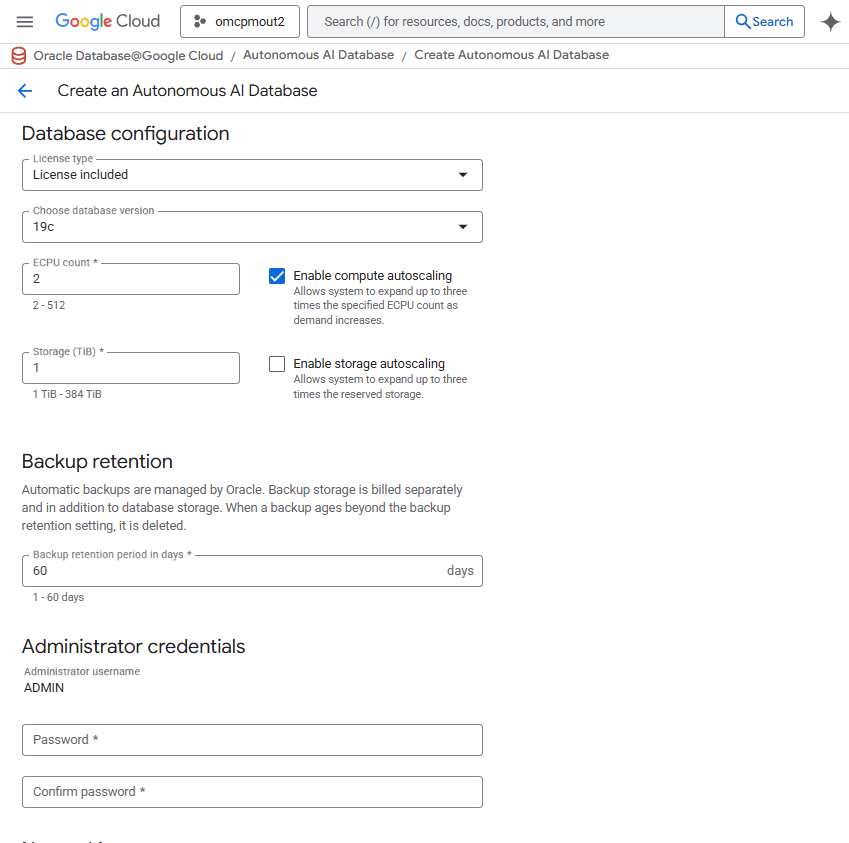The image size is (849, 843).
Task: Click the project switcher icon beside omcpmout2
Action: [x=200, y=21]
